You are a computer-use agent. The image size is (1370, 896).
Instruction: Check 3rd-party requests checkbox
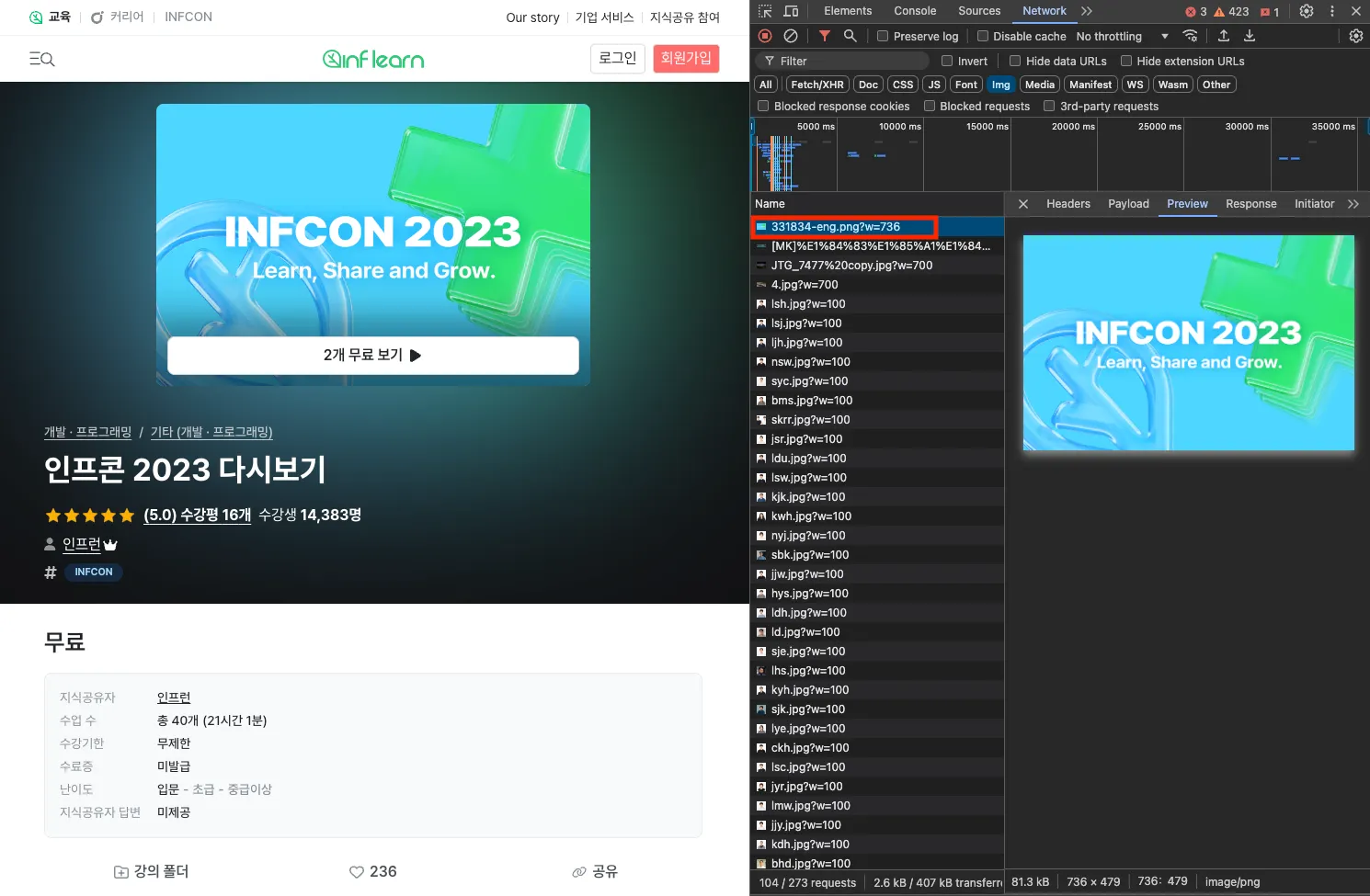click(x=1049, y=106)
